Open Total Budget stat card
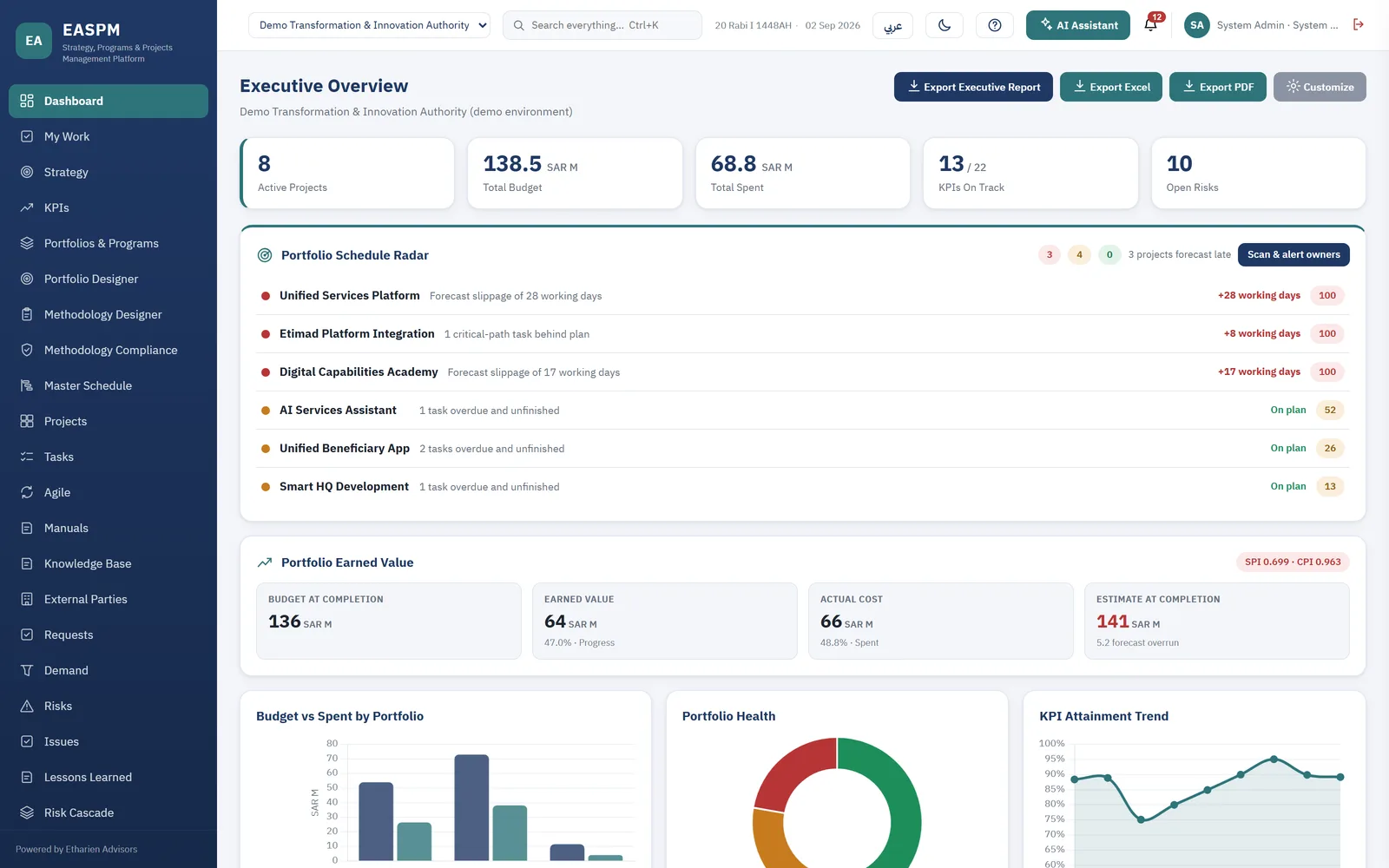1389x868 pixels. [x=575, y=173]
